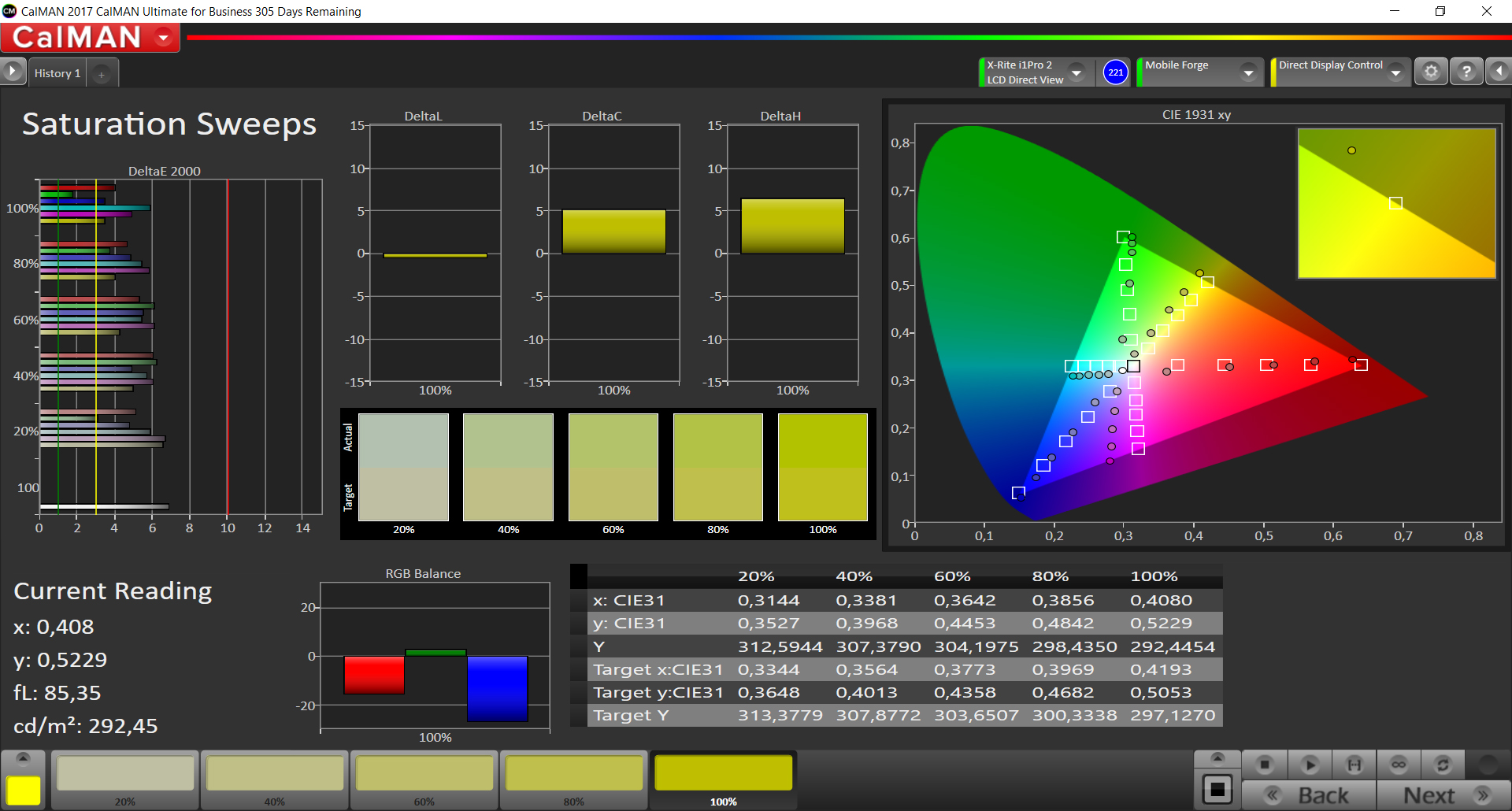Click the red bar in RGB Balance

point(374,675)
